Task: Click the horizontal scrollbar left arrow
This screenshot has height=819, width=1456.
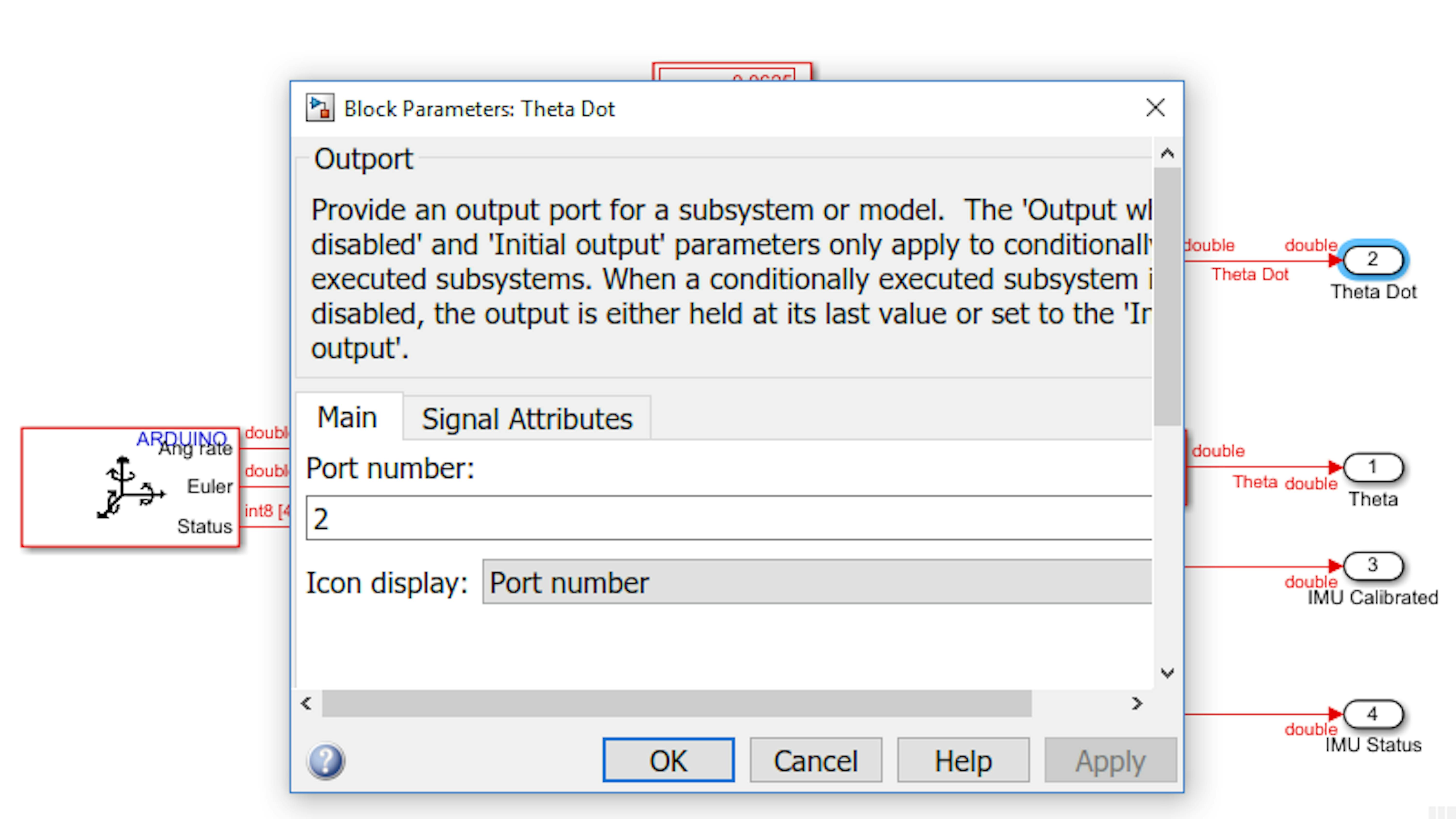Action: click(x=306, y=704)
